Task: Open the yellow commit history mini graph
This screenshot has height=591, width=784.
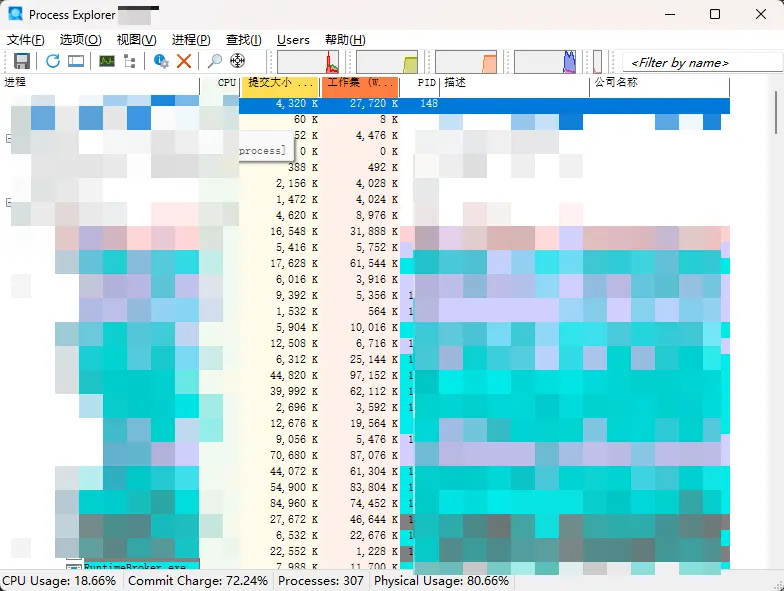Action: 387,62
